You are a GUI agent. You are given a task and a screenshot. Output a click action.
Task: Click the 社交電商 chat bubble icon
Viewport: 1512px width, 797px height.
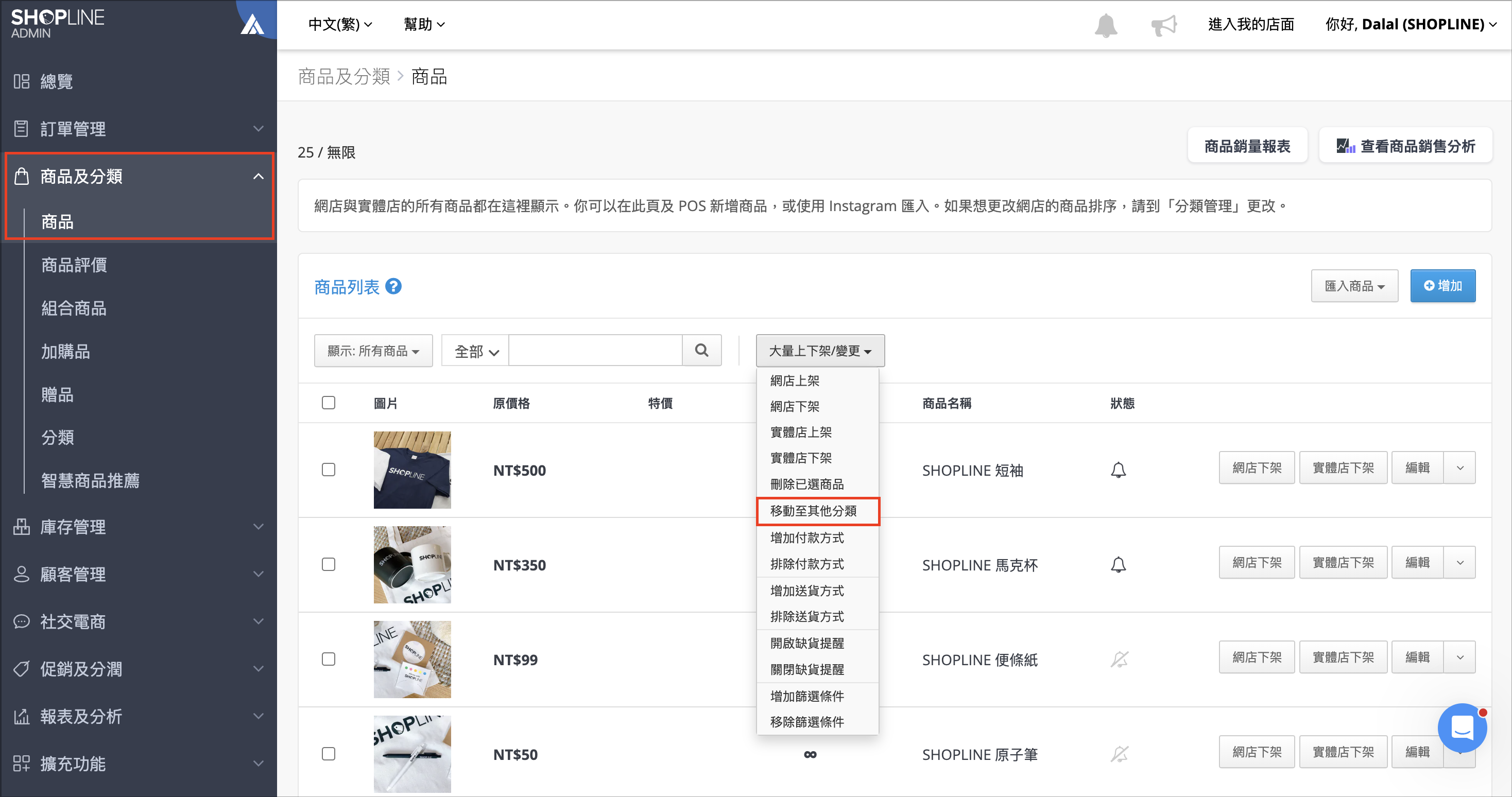[22, 621]
